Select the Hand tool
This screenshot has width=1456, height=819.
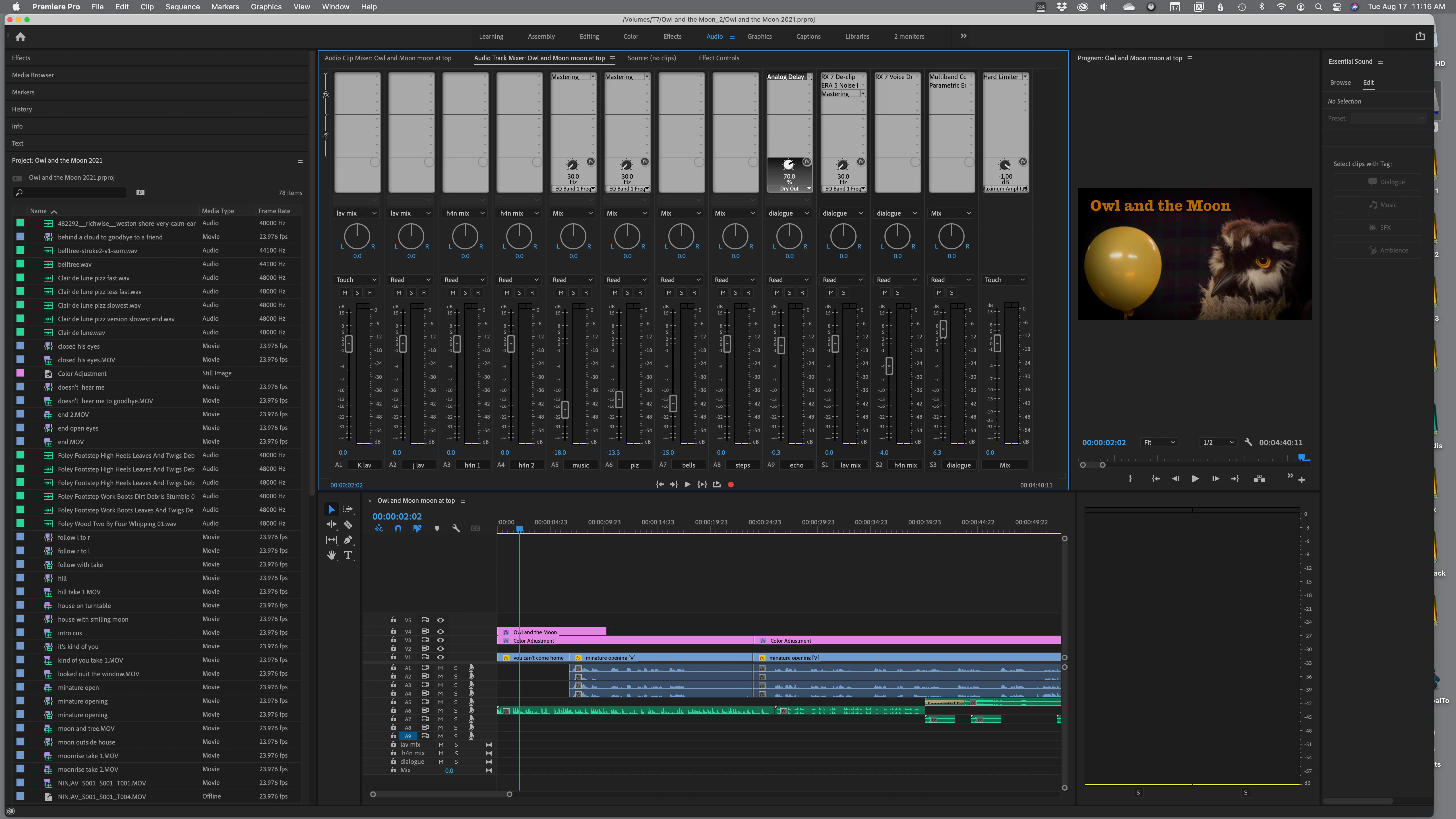point(331,555)
